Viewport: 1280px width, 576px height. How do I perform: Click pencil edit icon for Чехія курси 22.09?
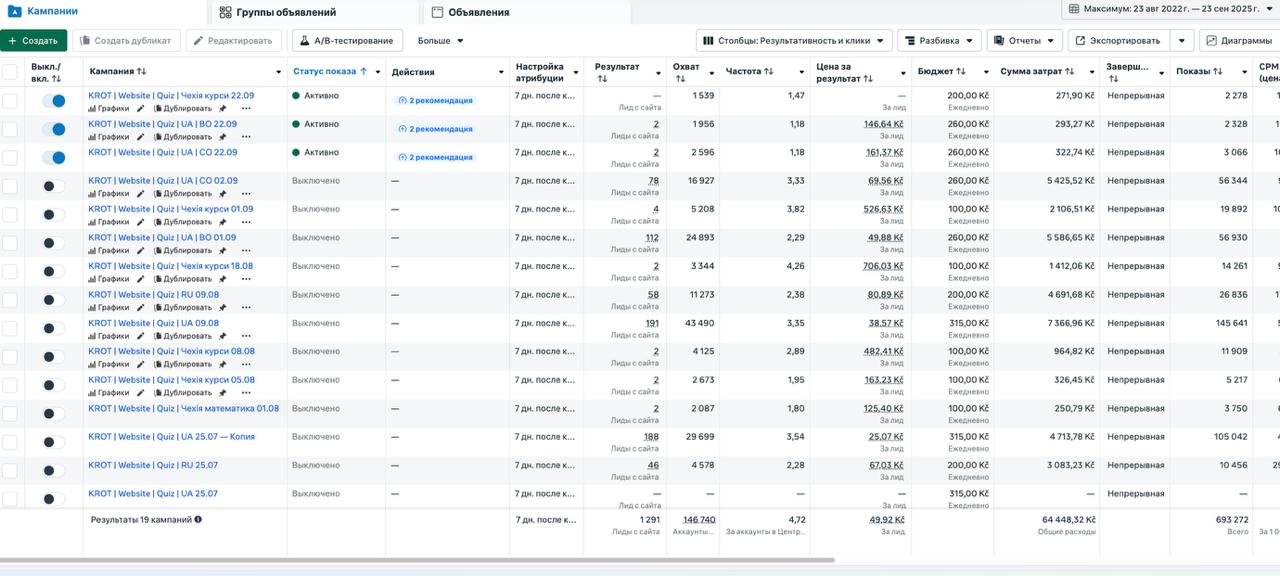pos(141,108)
